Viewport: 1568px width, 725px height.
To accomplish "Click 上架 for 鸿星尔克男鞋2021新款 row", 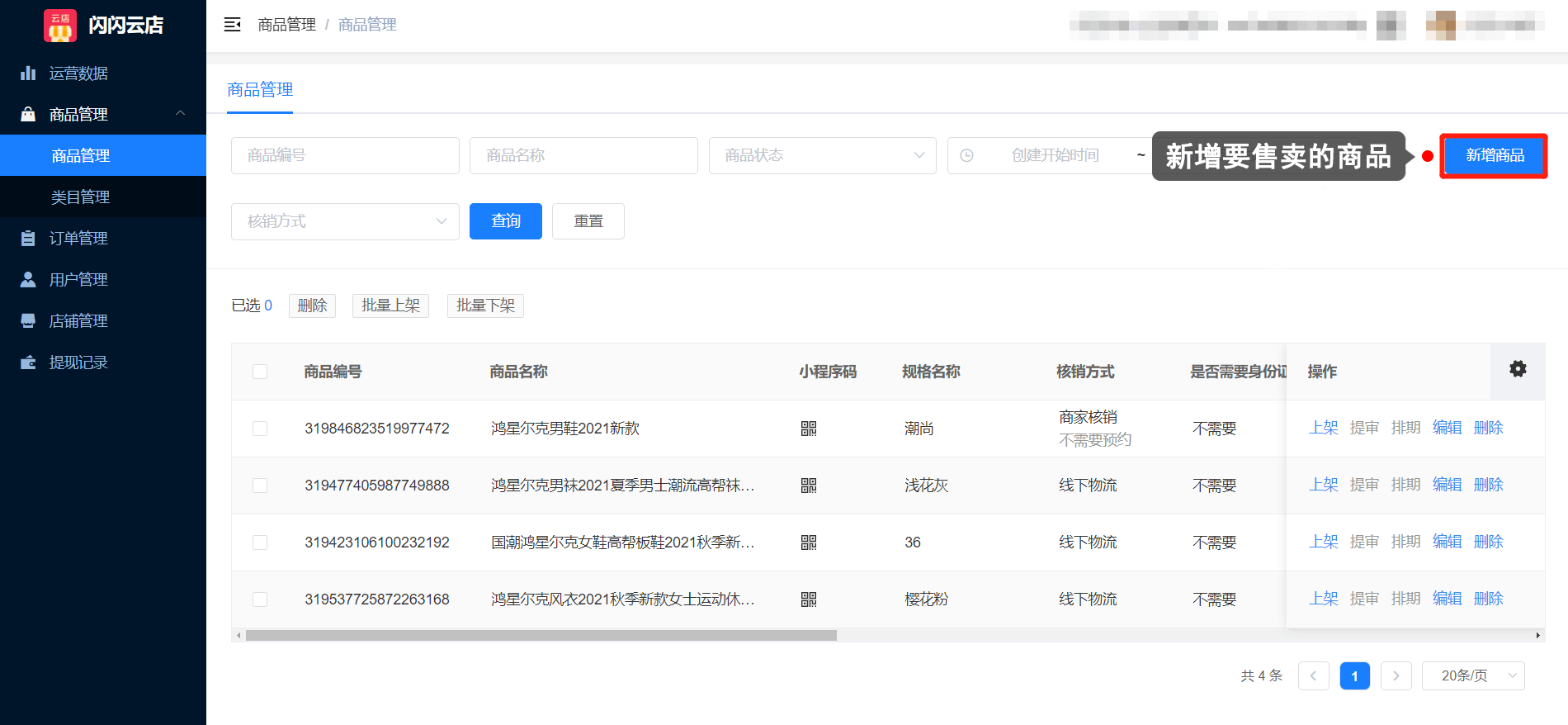I will [1324, 428].
